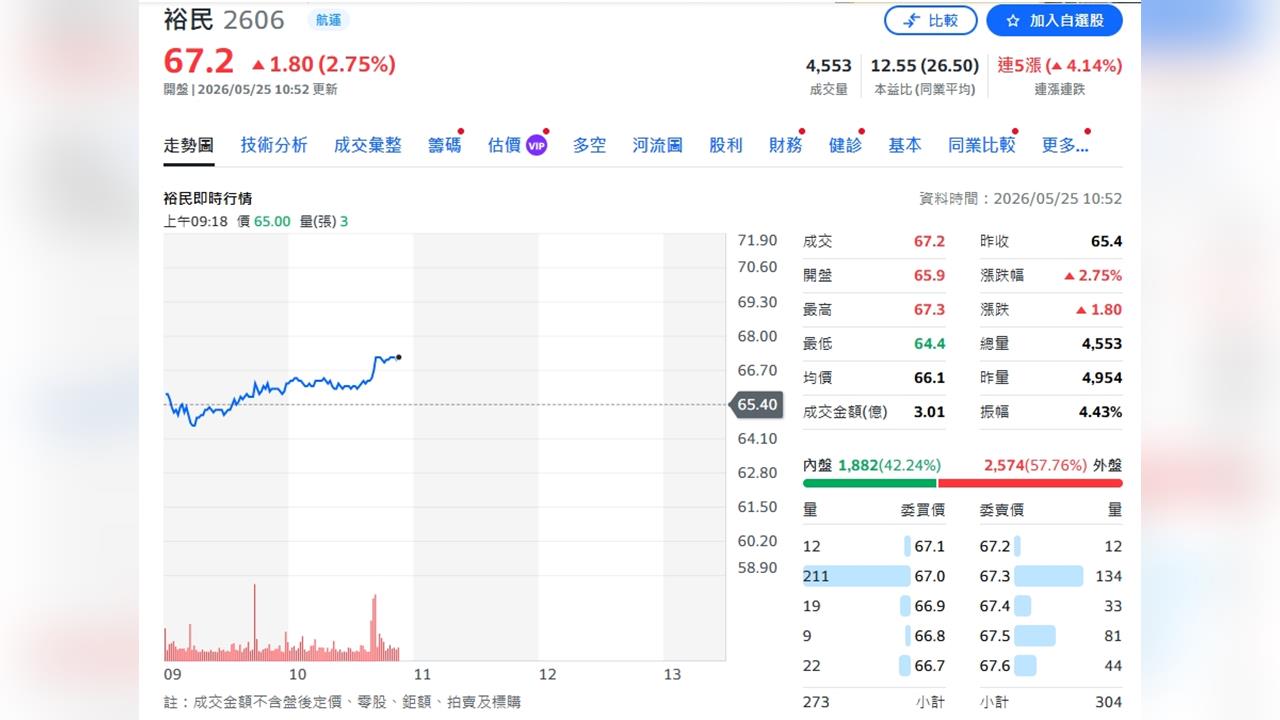
Task: Click the latest price dot on chart line
Action: (x=399, y=357)
